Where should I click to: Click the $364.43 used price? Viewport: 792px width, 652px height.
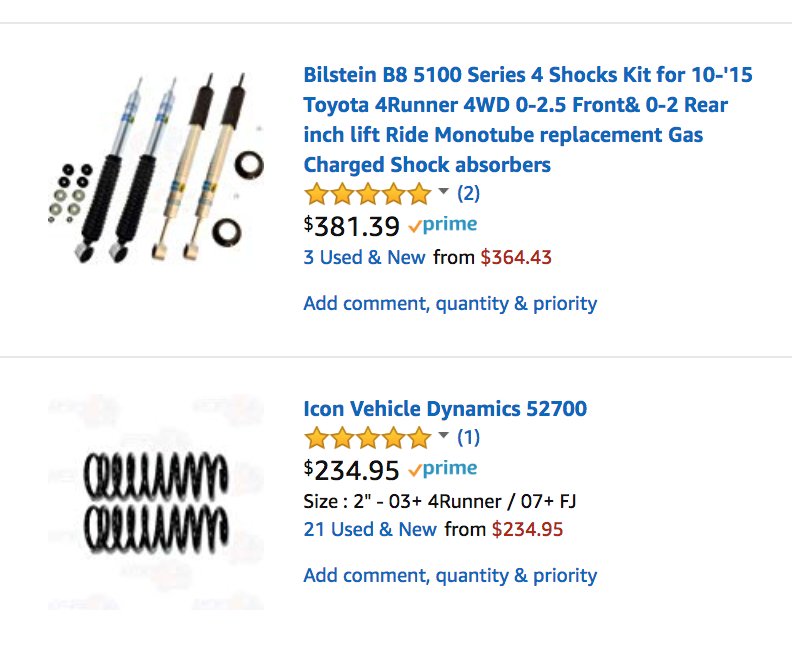coord(516,257)
